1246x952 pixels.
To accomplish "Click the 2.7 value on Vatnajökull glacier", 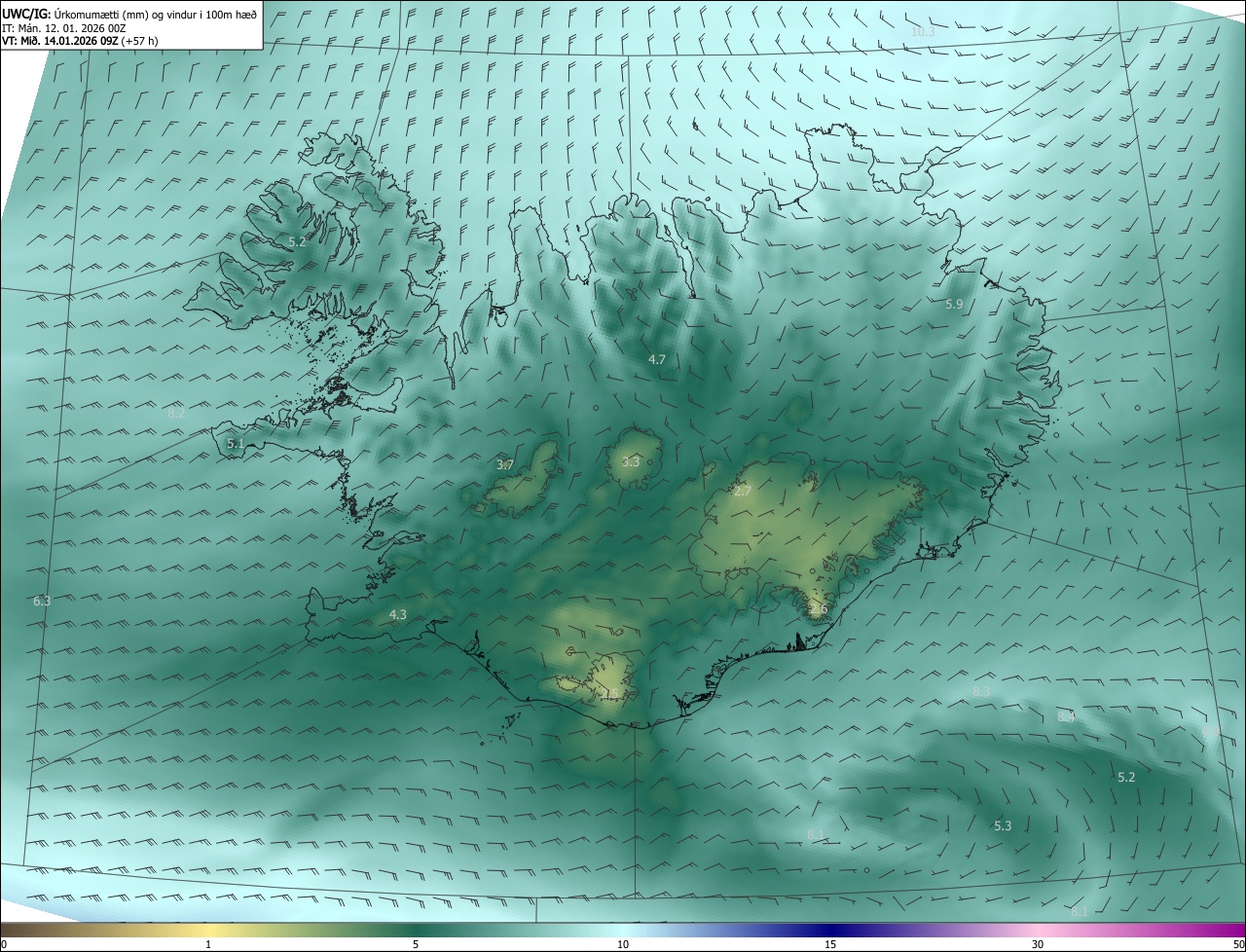I will 742,492.
